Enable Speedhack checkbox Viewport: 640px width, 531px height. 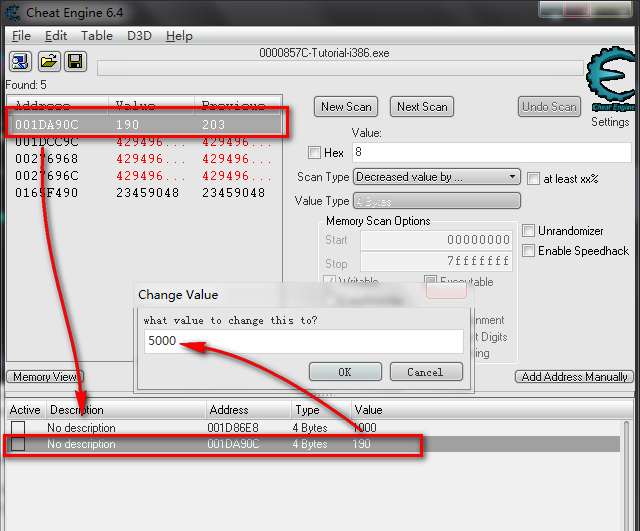coord(528,251)
